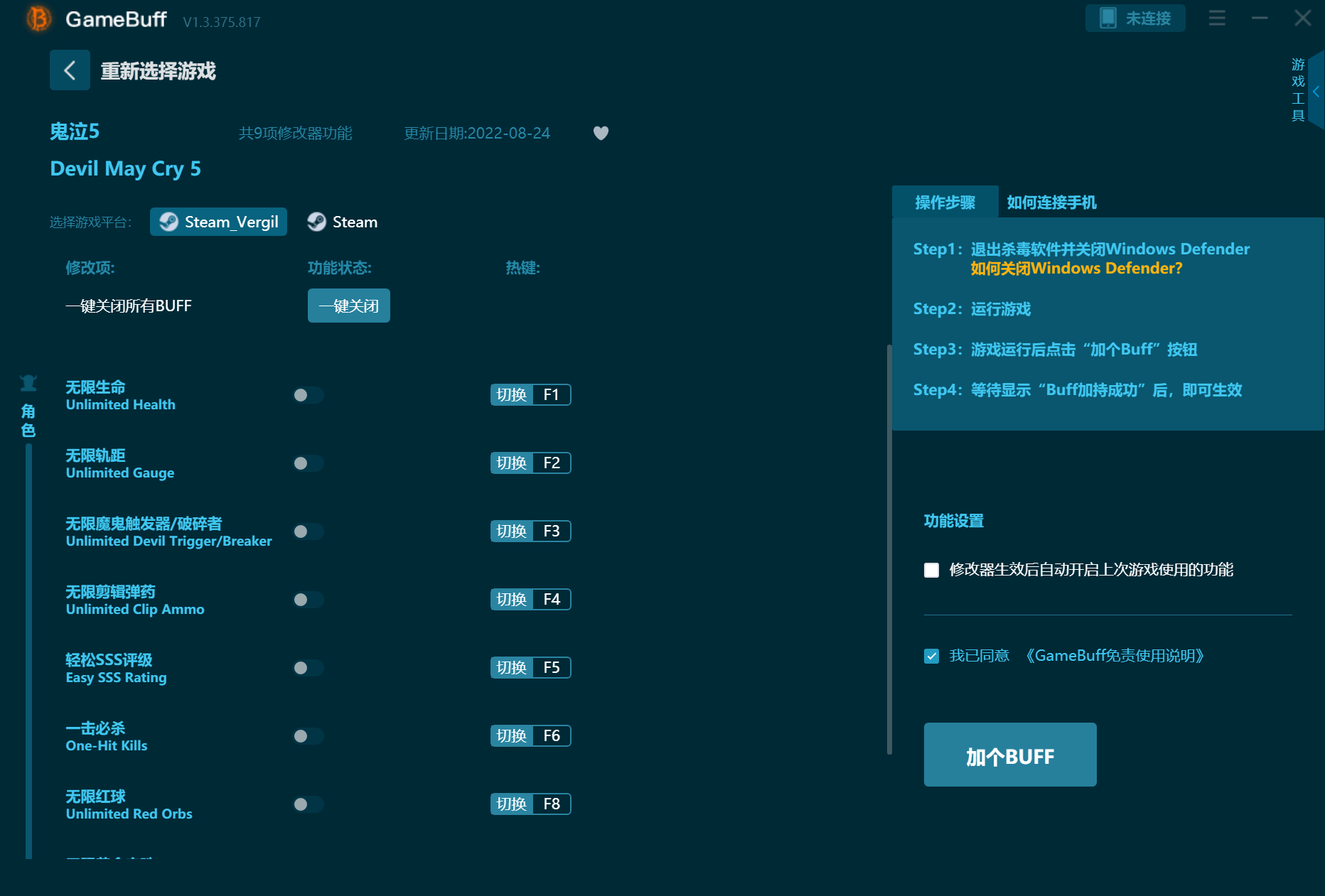Click the version number V1.3.375.817
This screenshot has height=896, width=1325.
(222, 22)
